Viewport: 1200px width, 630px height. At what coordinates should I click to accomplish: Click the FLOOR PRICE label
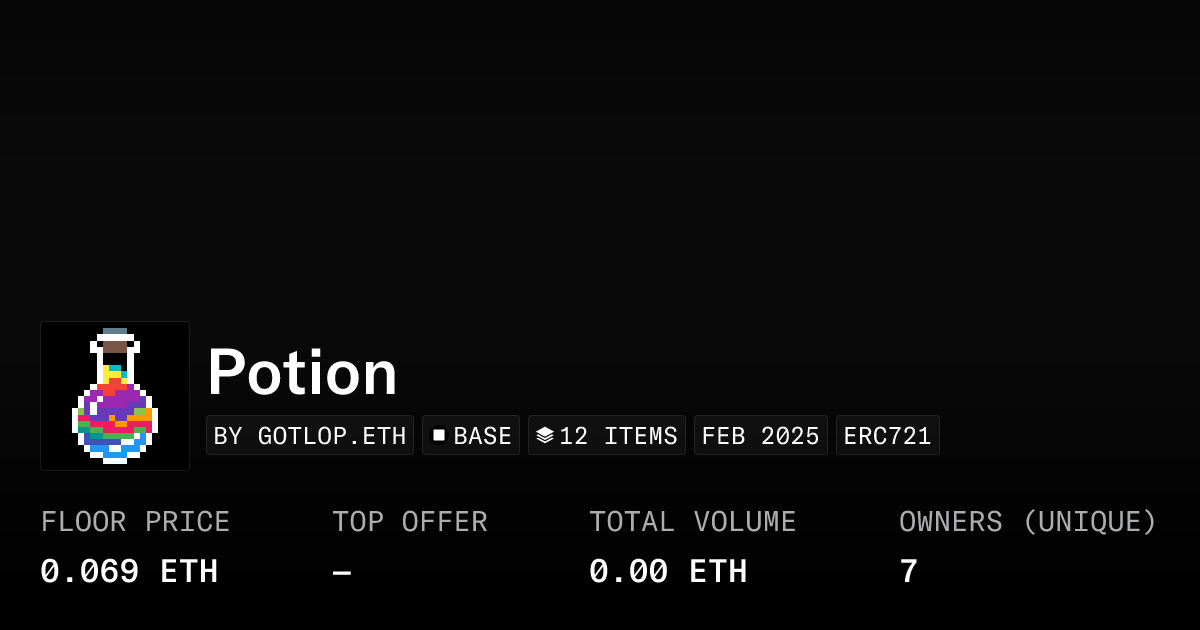(x=135, y=522)
